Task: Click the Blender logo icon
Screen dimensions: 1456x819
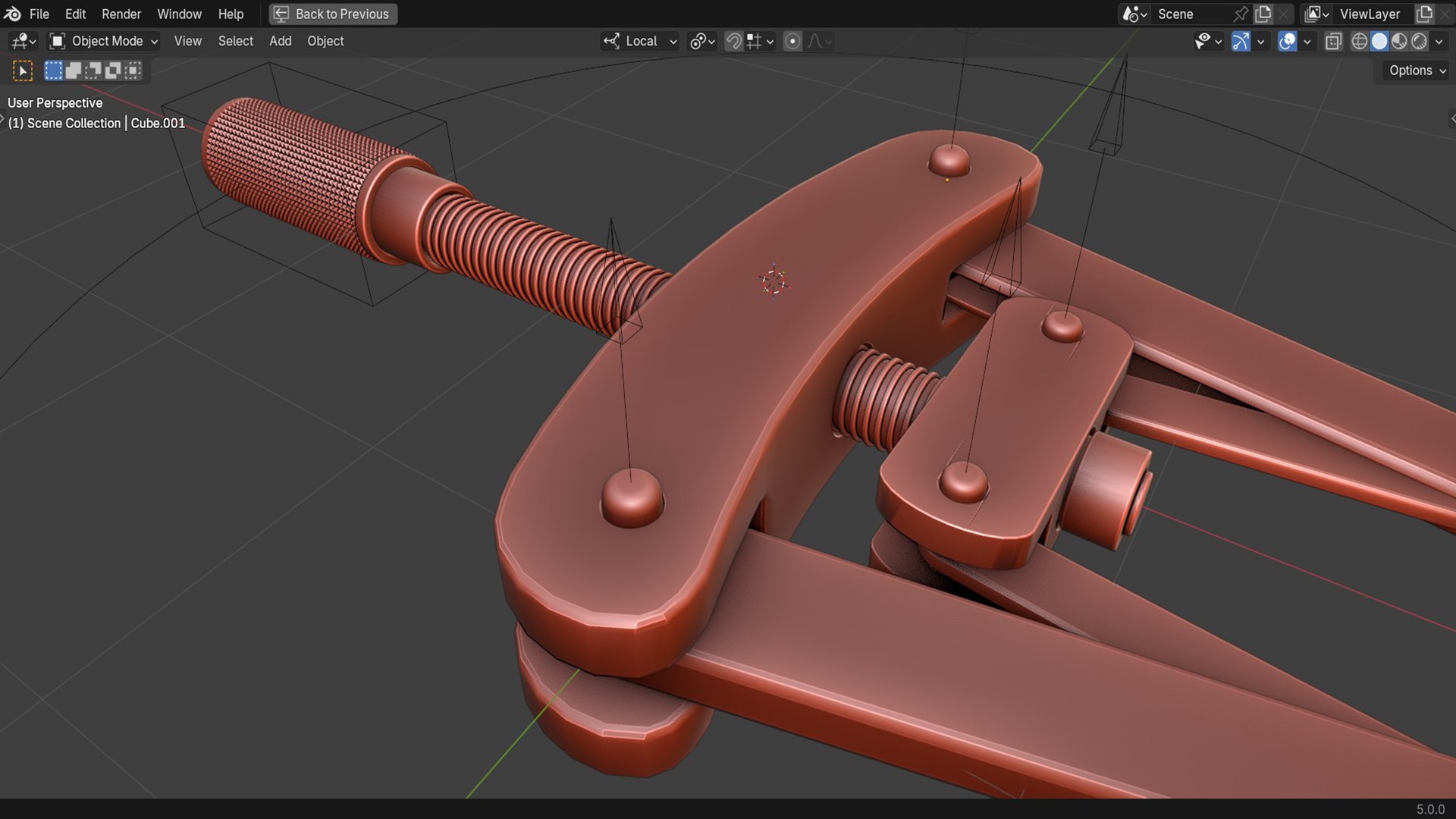Action: 13,14
